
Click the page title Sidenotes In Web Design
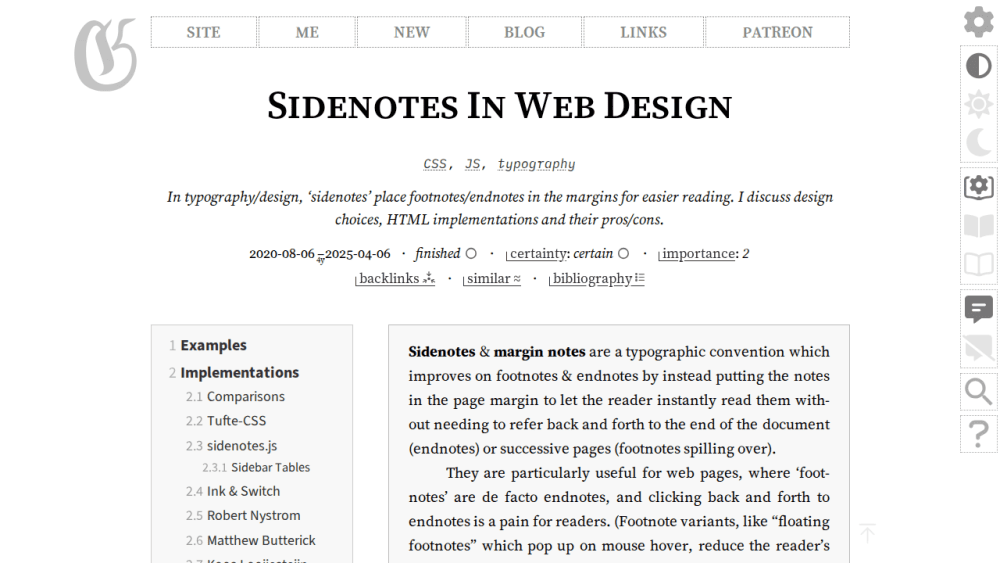tap(499, 106)
